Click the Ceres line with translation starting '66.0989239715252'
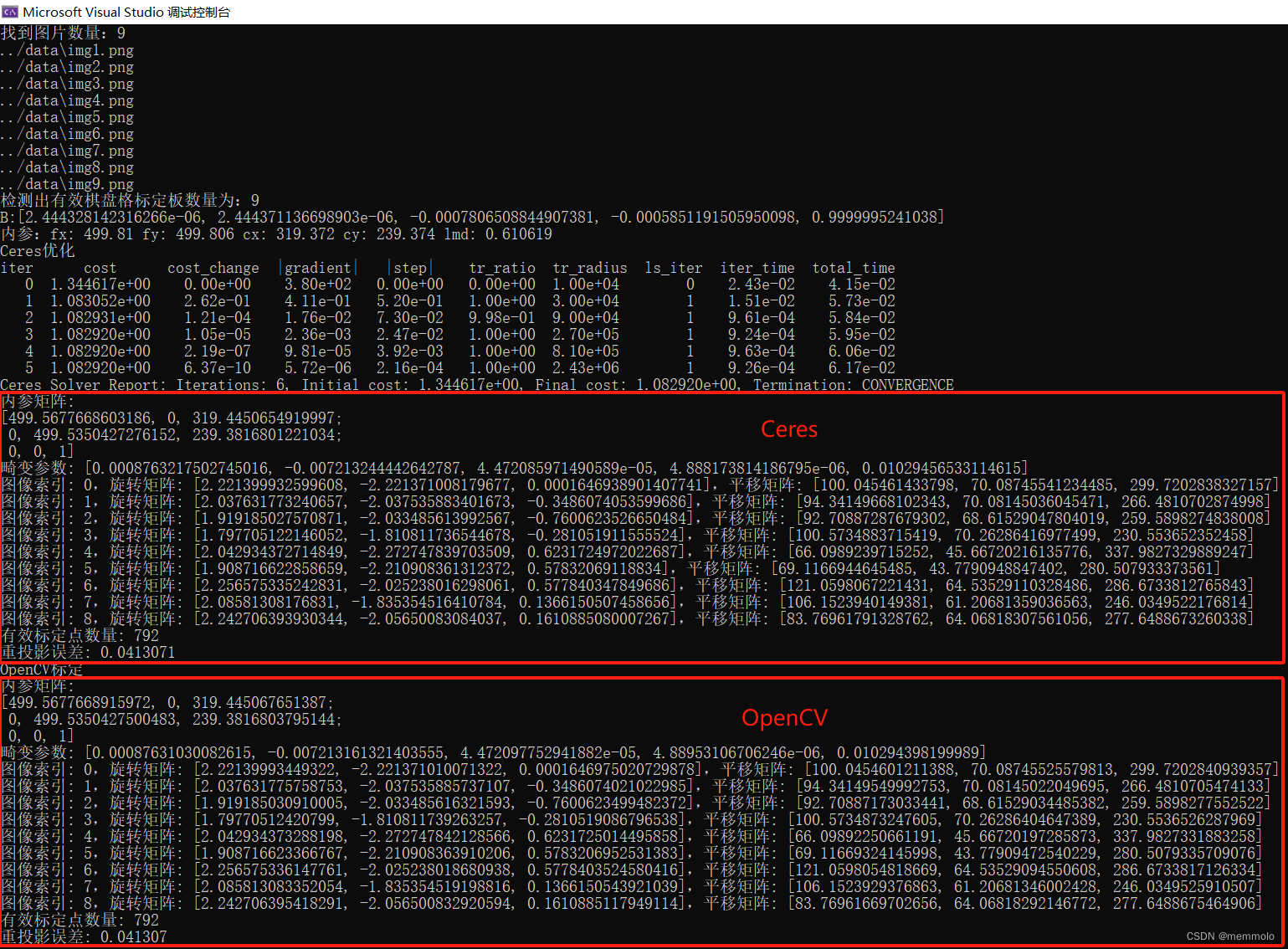Image resolution: width=1288 pixels, height=949 pixels. pyautogui.click(x=628, y=551)
